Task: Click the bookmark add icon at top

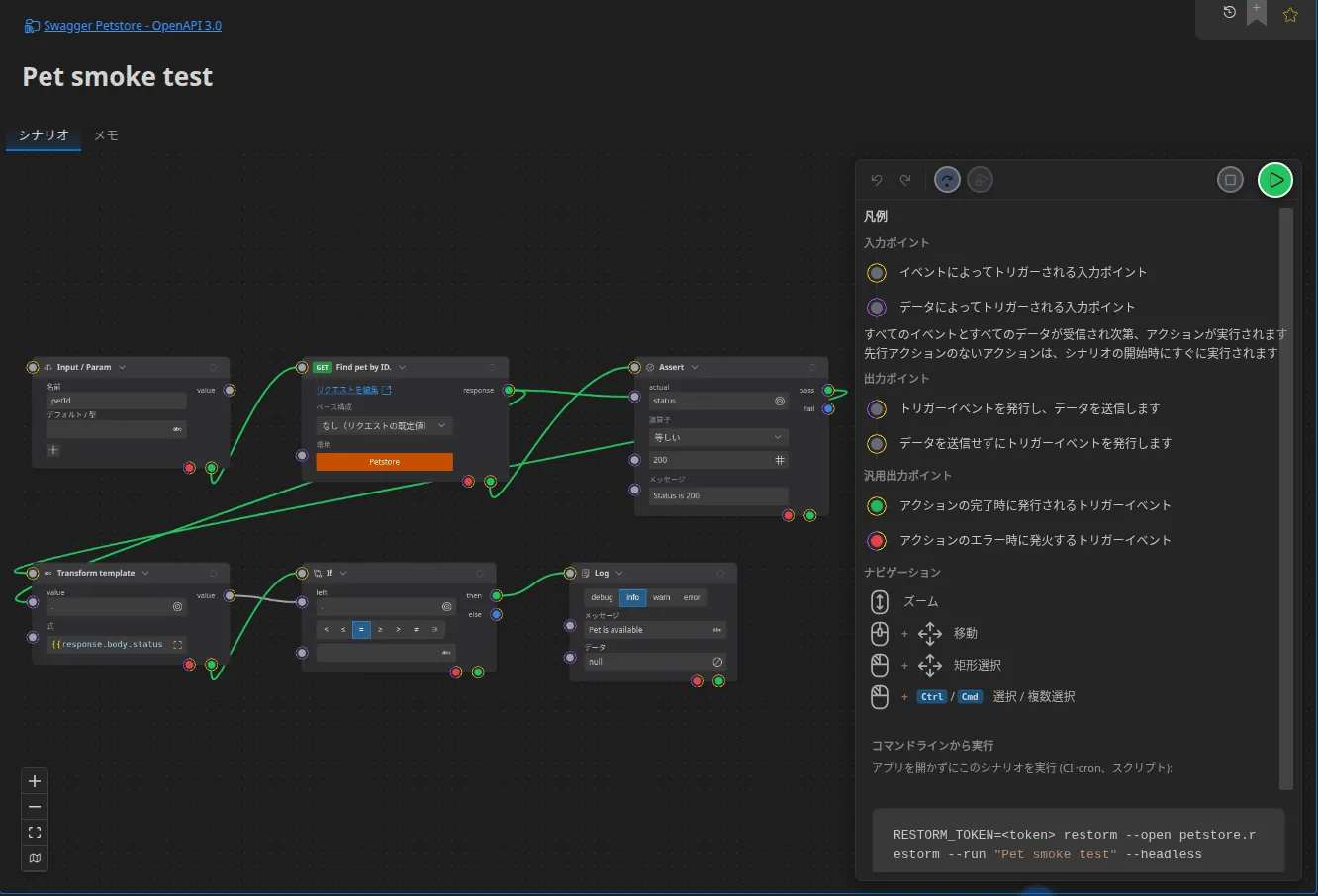Action: (1257, 13)
